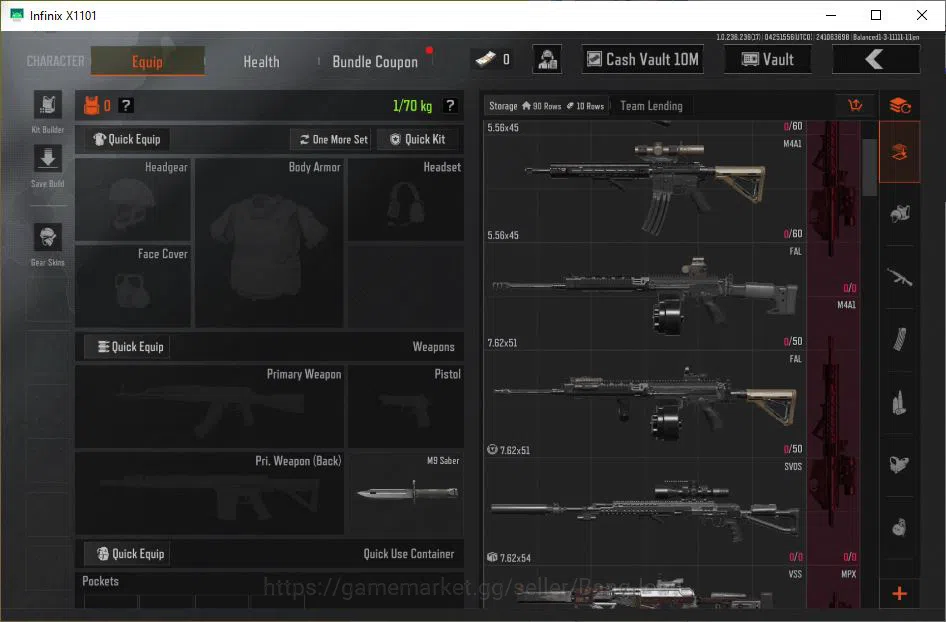Select the Headset equipment slot
The width and height of the screenshot is (946, 622).
(x=406, y=200)
